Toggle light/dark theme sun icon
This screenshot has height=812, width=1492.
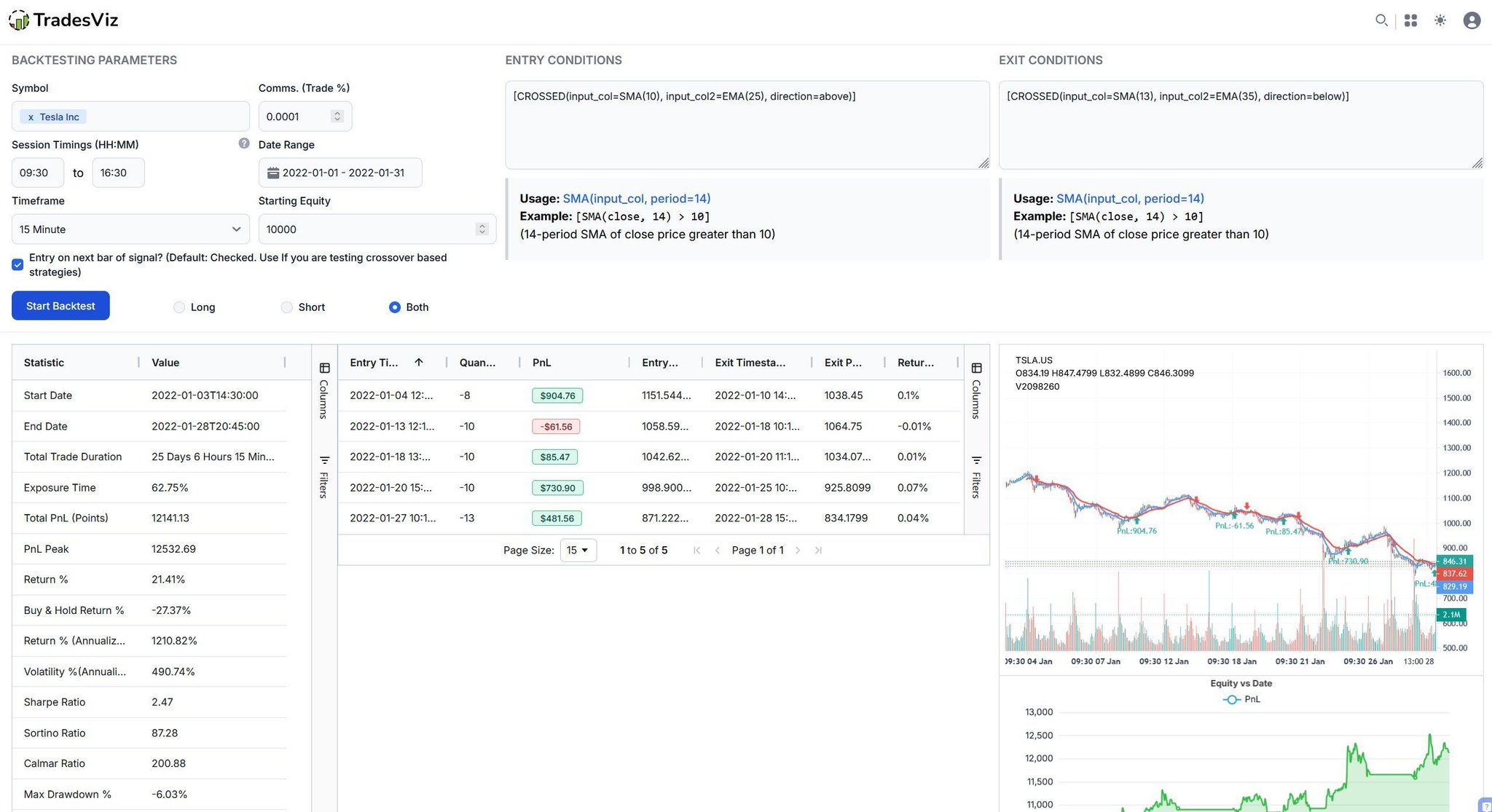tap(1440, 20)
